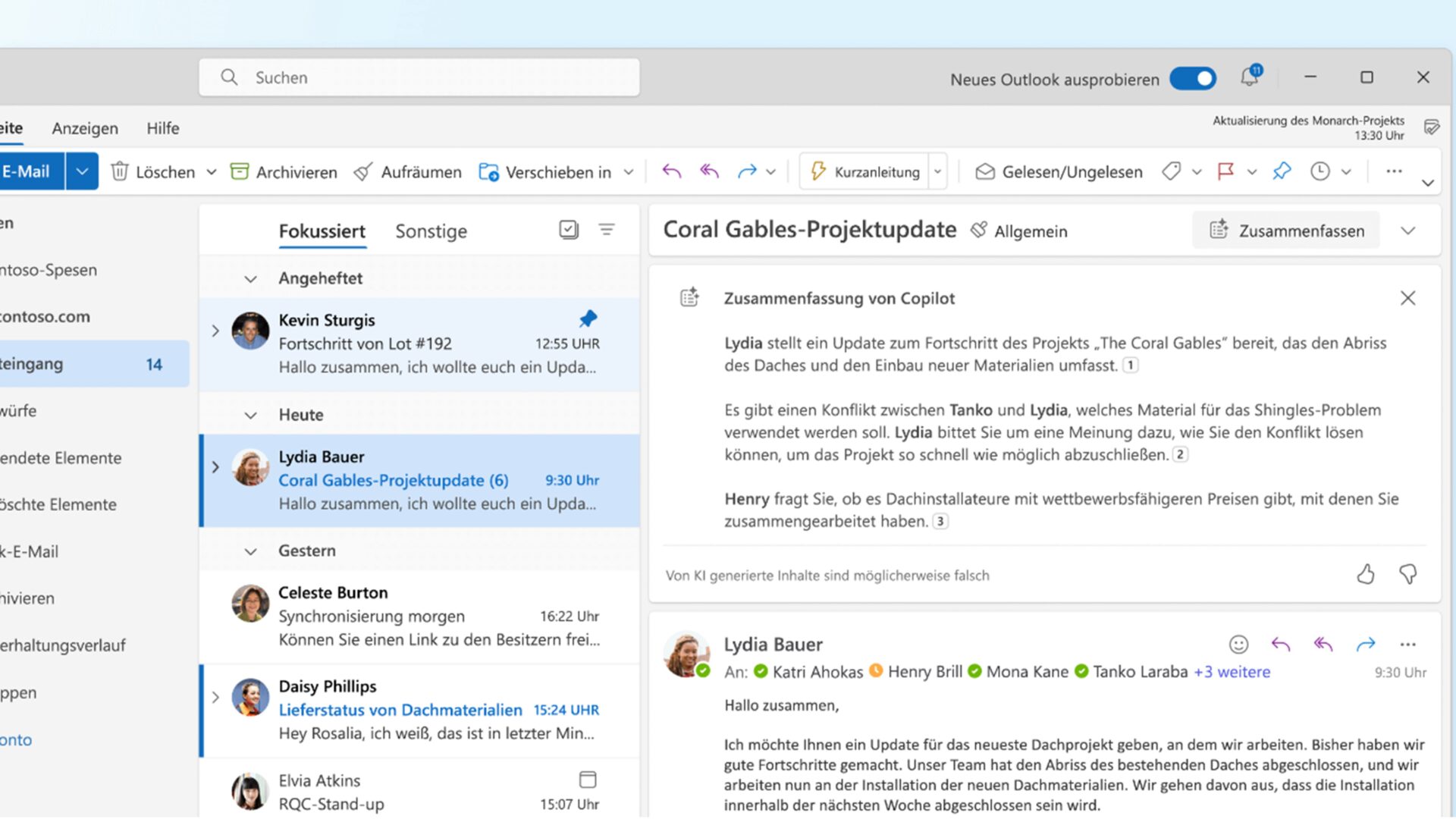Image resolution: width=1456 pixels, height=819 pixels.
Task: Click the Archivieren toolbar button
Action: coord(284,171)
